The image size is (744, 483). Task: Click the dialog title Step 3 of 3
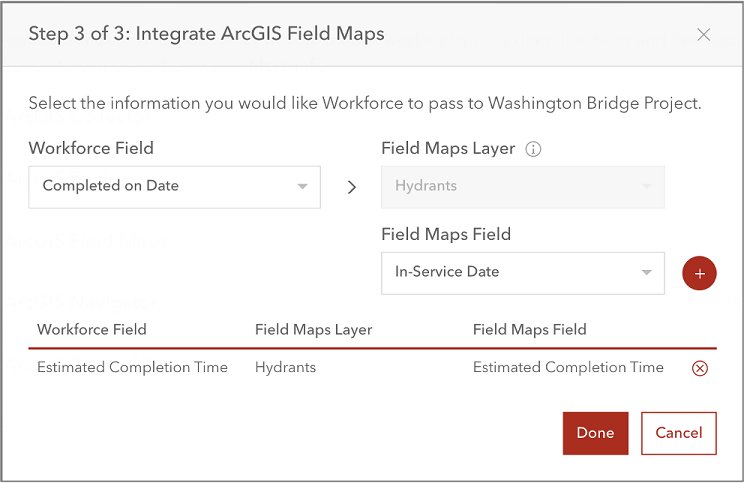[x=206, y=34]
